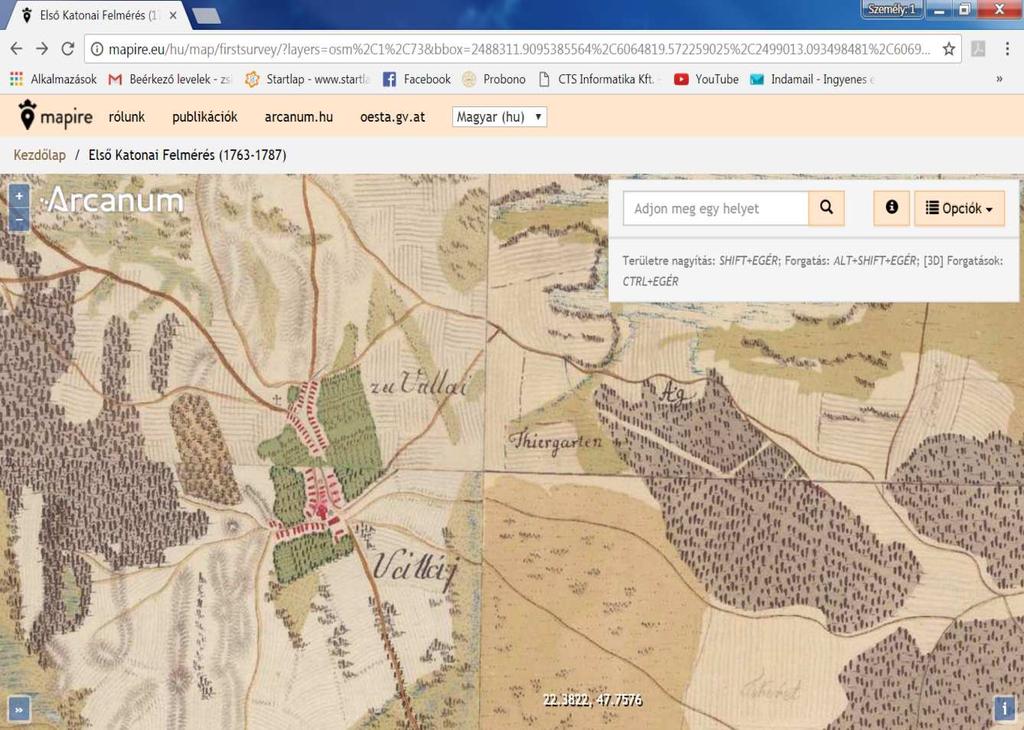Follow the oesta.gv.at link
The image size is (1024, 730).
point(392,117)
